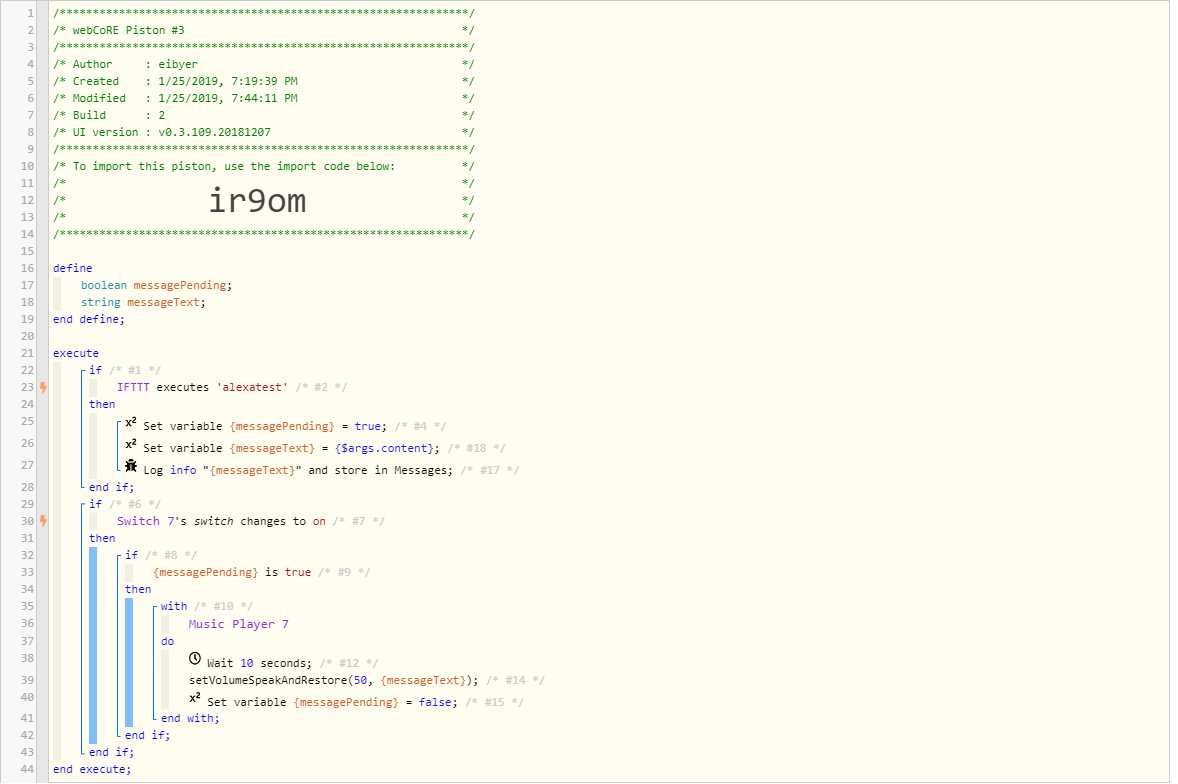Screen dimensions: 1178x784
Task: Click the x² icon before messagePending = false
Action: click(195, 698)
